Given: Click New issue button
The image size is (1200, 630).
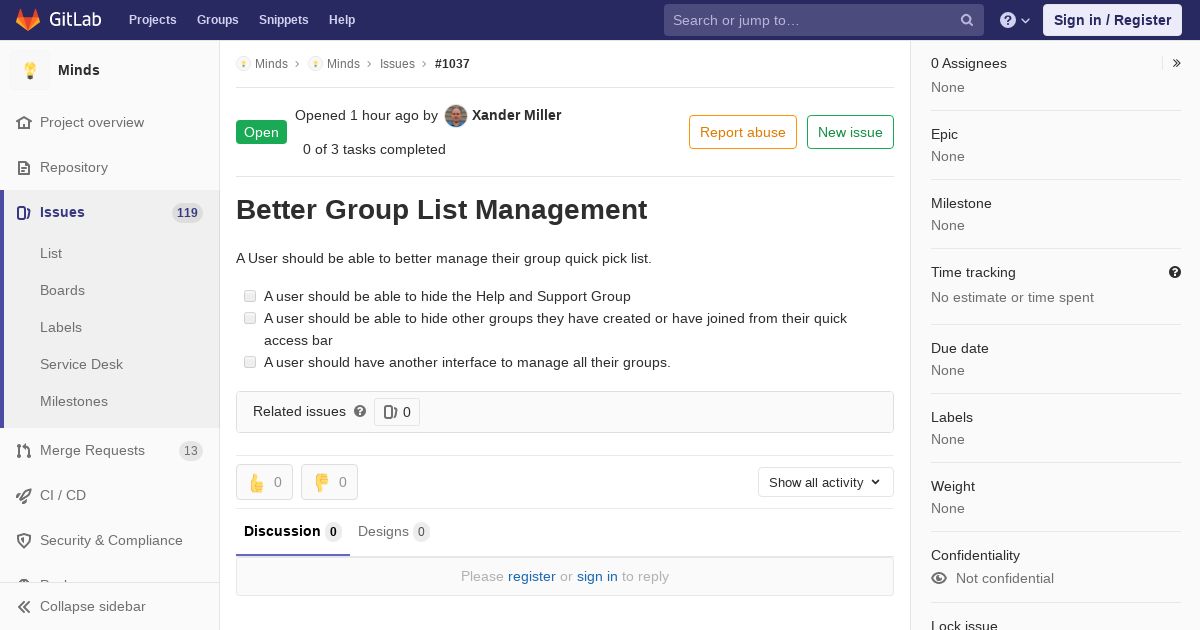Looking at the screenshot, I should point(850,132).
